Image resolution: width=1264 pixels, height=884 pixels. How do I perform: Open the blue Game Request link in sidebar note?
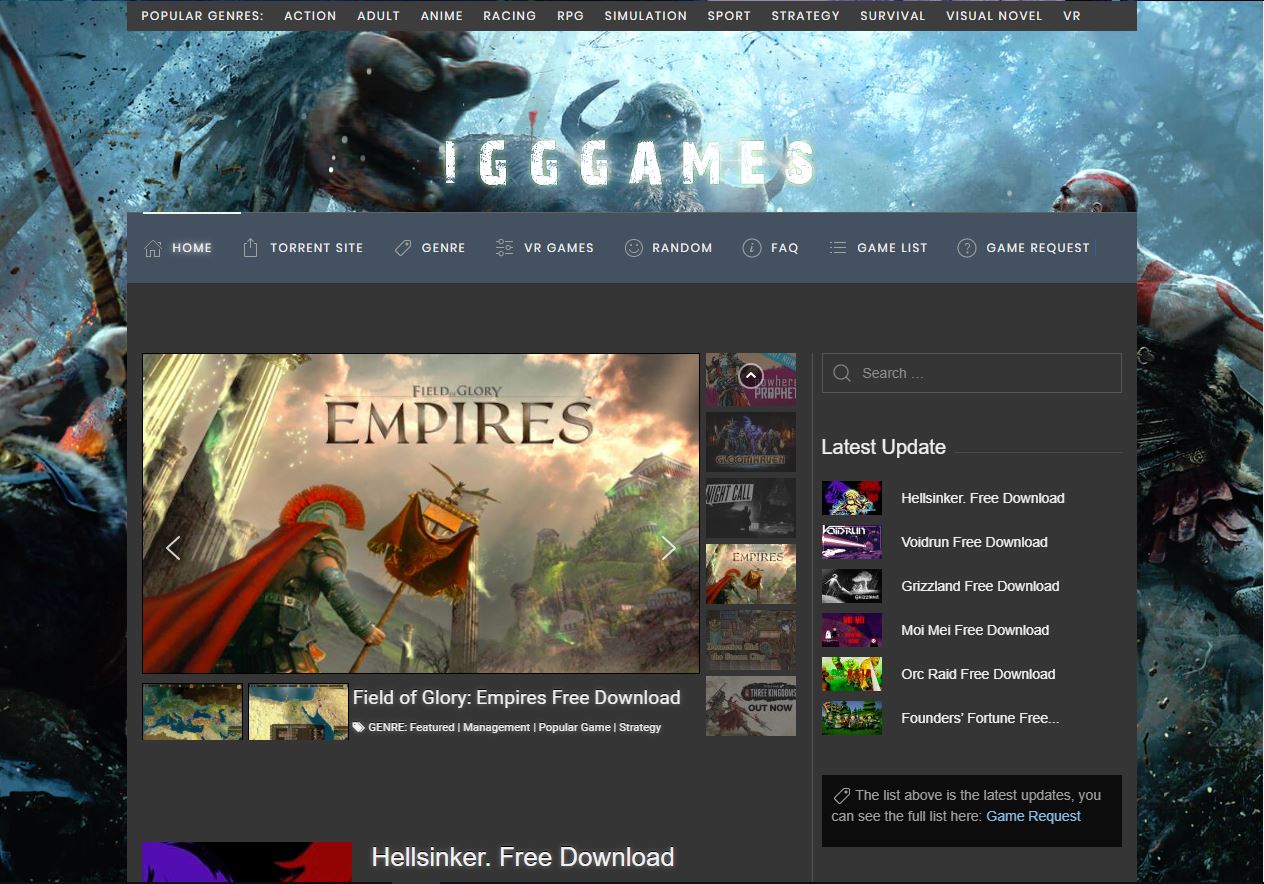pos(1033,816)
